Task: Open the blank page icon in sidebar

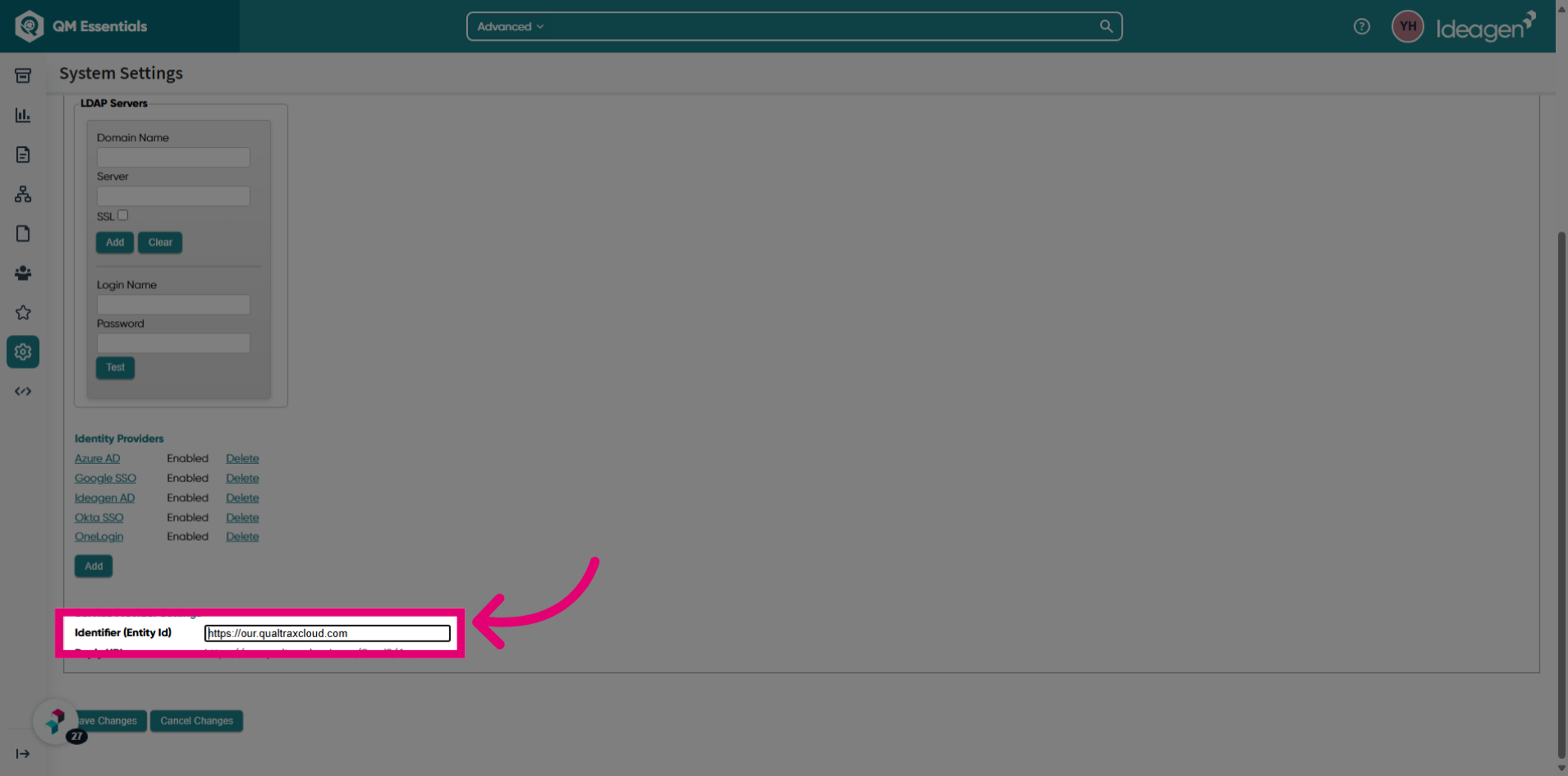Action: pos(23,234)
